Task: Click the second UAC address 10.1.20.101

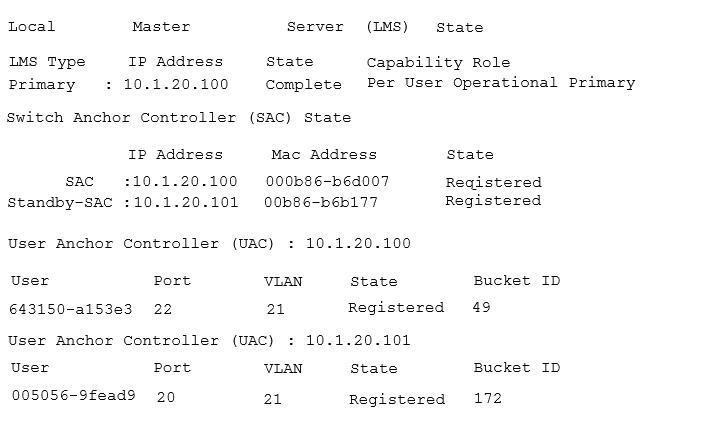Action: pyautogui.click(x=358, y=340)
